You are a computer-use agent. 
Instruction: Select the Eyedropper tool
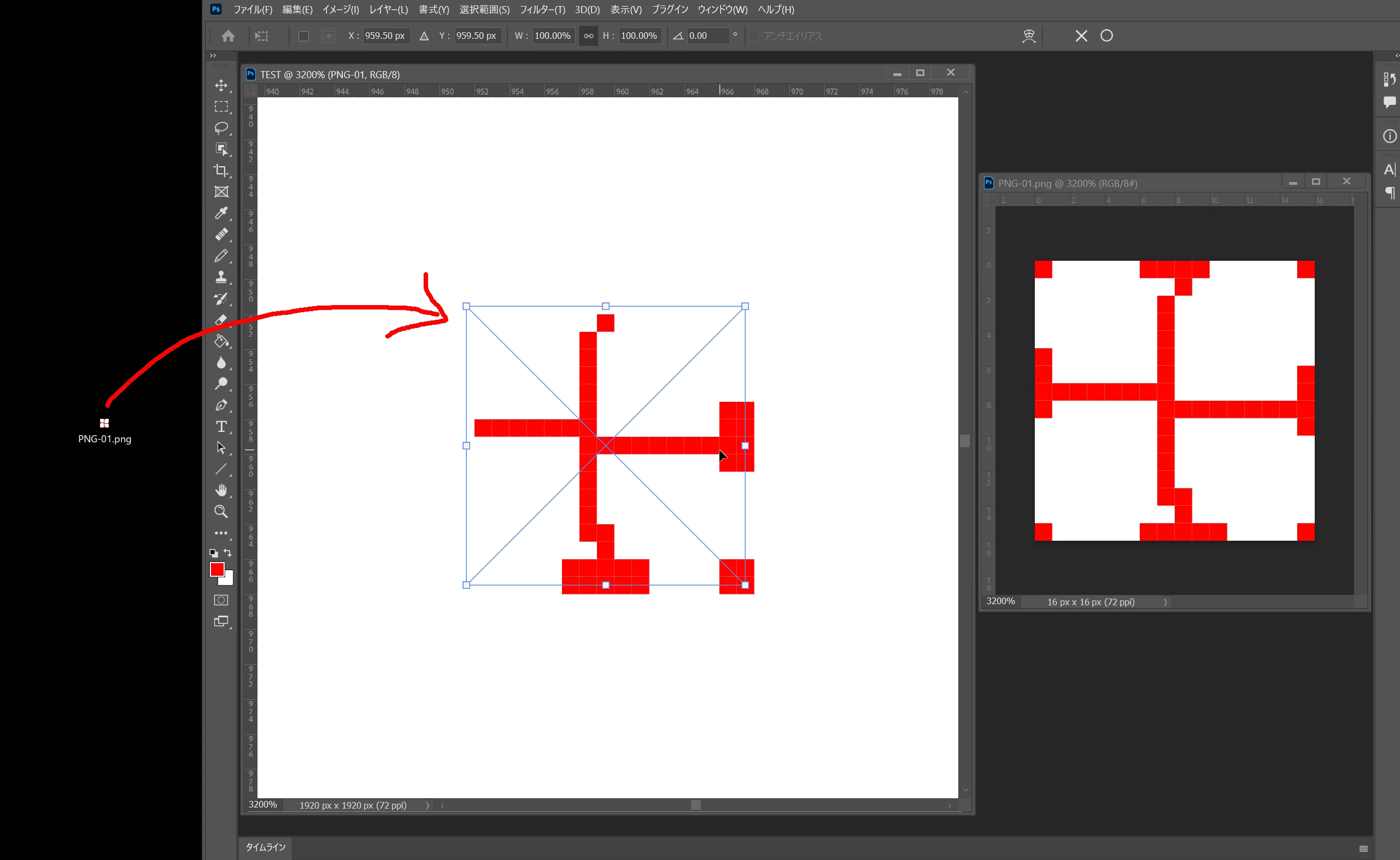point(221,213)
